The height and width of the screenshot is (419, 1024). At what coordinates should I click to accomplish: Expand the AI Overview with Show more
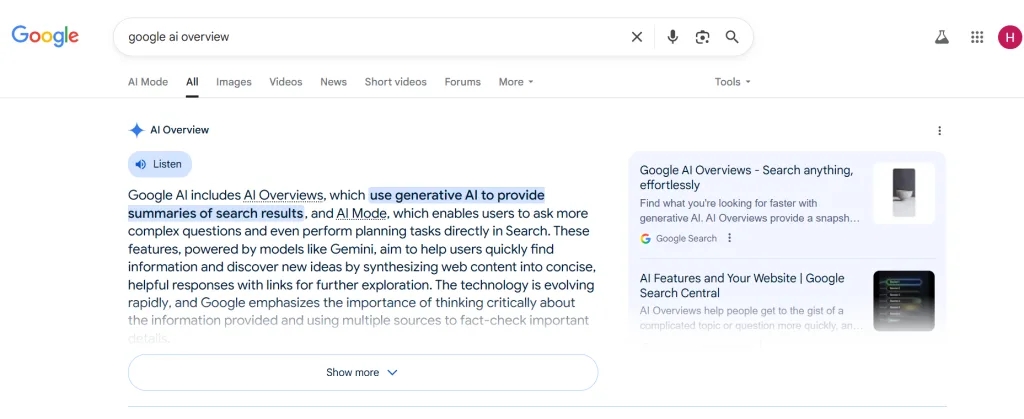(362, 372)
